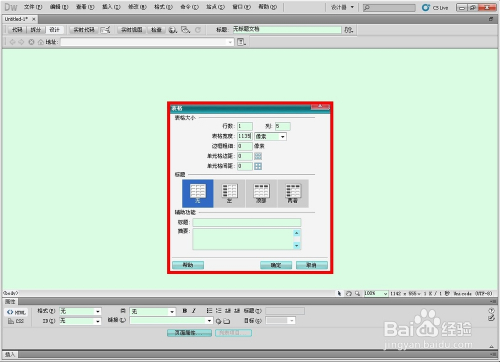Select the pointer tool in status bar
The image size is (500, 362).
(339, 293)
